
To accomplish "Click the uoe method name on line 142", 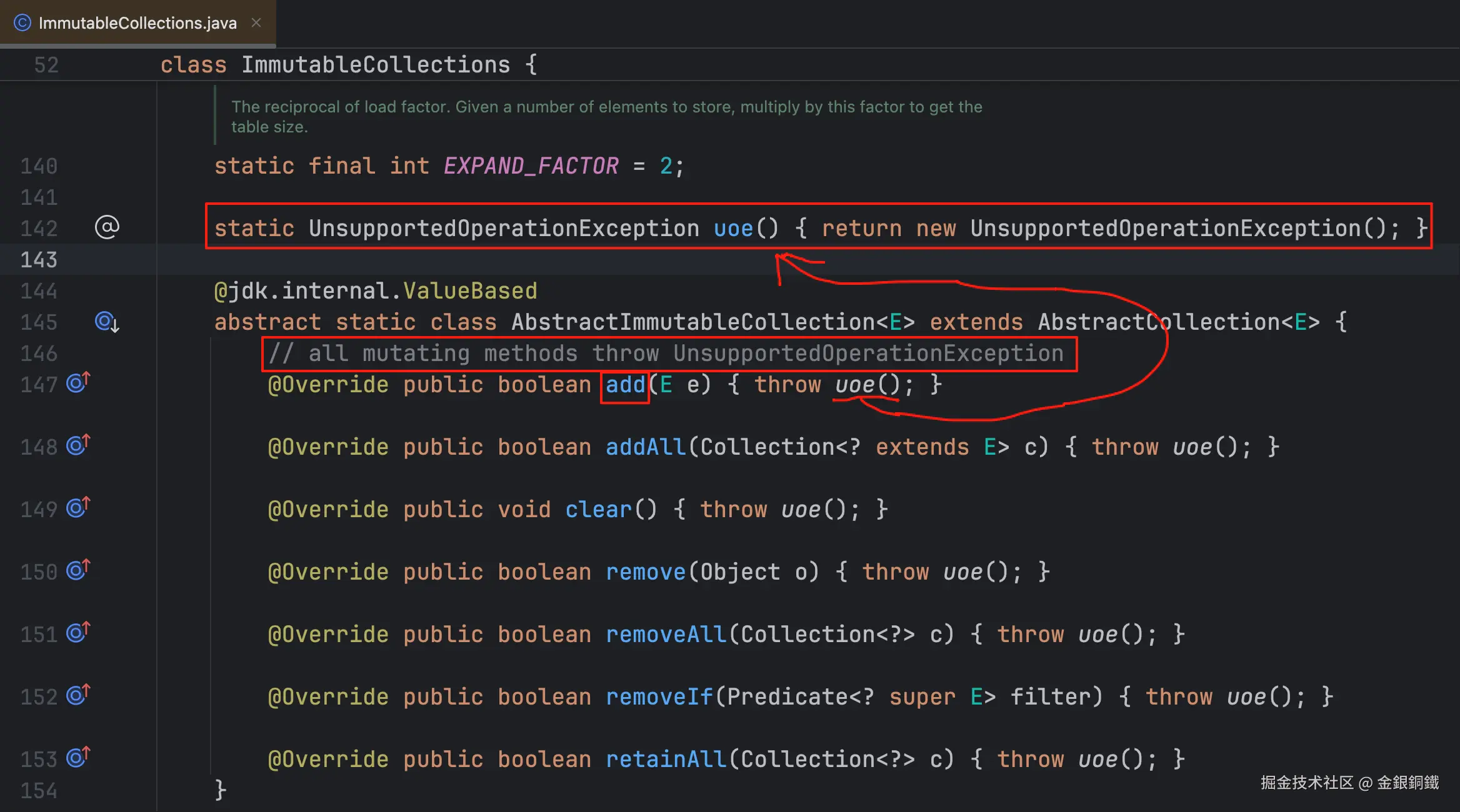I will [733, 229].
